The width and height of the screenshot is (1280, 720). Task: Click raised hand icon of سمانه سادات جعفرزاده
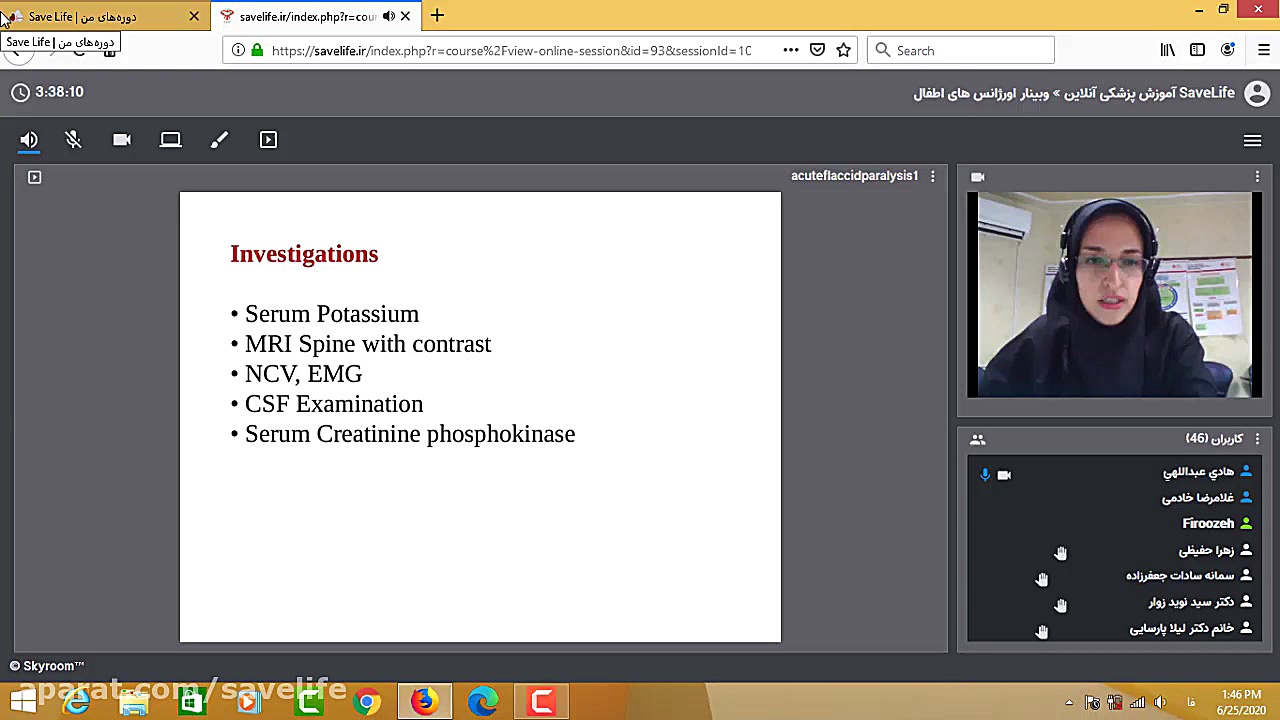click(1042, 579)
